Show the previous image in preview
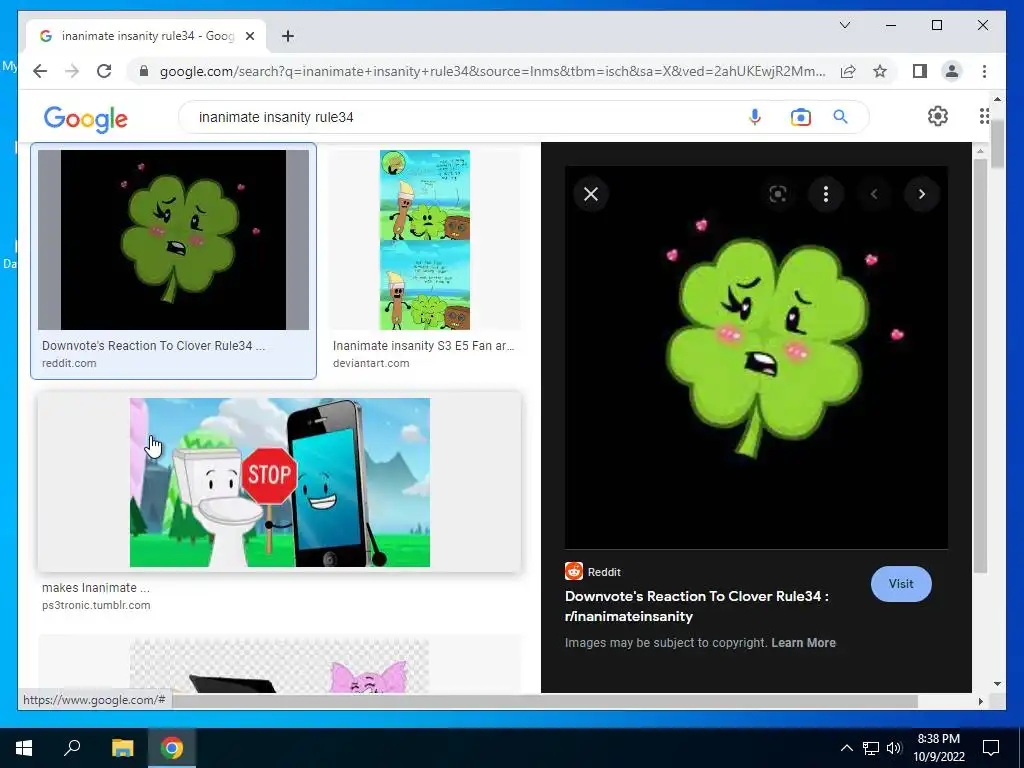This screenshot has width=1024, height=768. (874, 194)
